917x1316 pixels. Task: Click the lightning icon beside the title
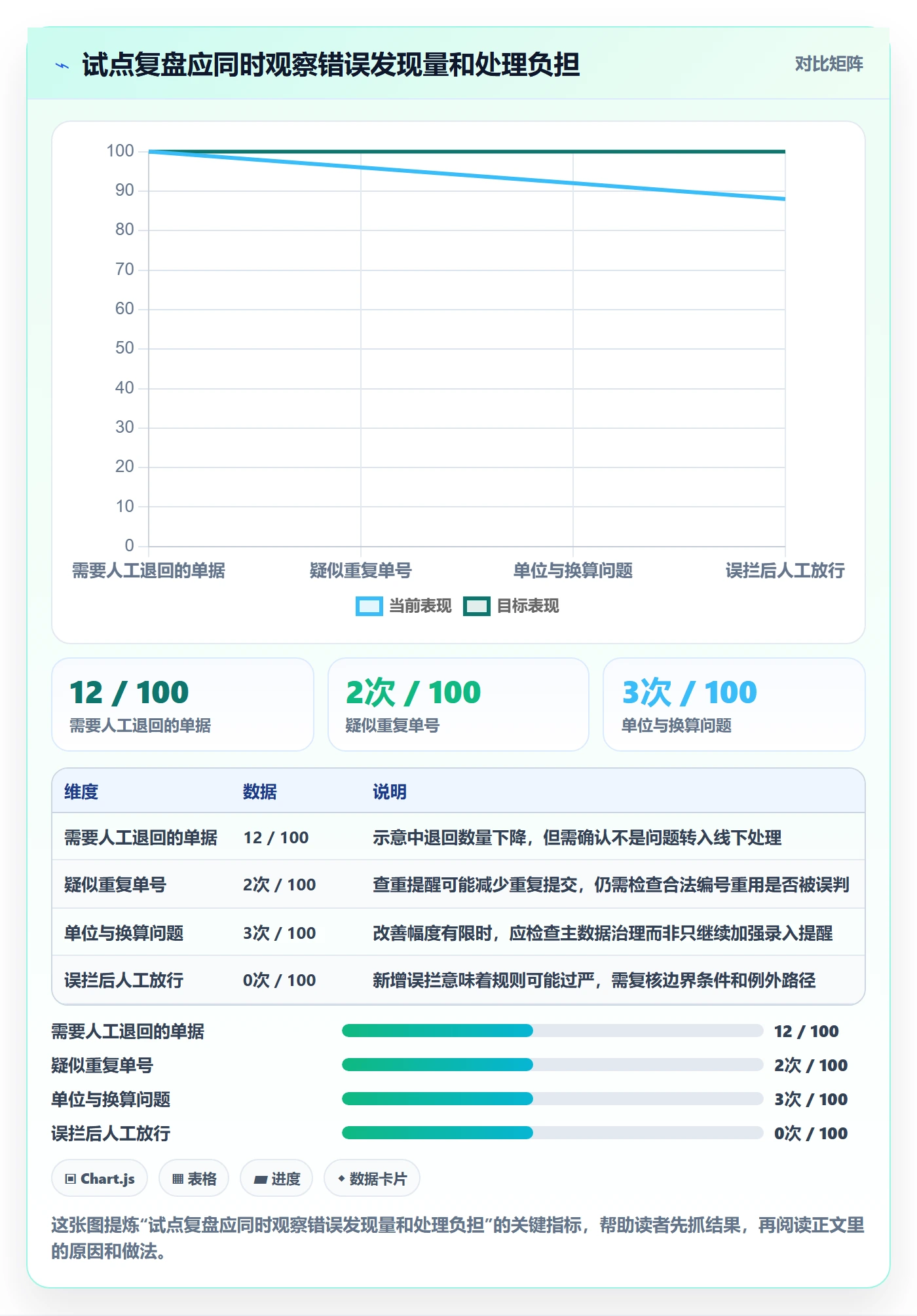point(62,65)
